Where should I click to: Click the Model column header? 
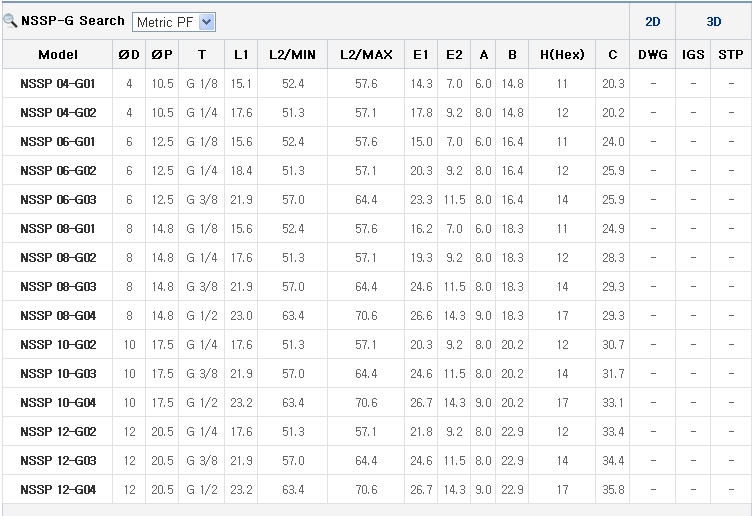point(58,55)
